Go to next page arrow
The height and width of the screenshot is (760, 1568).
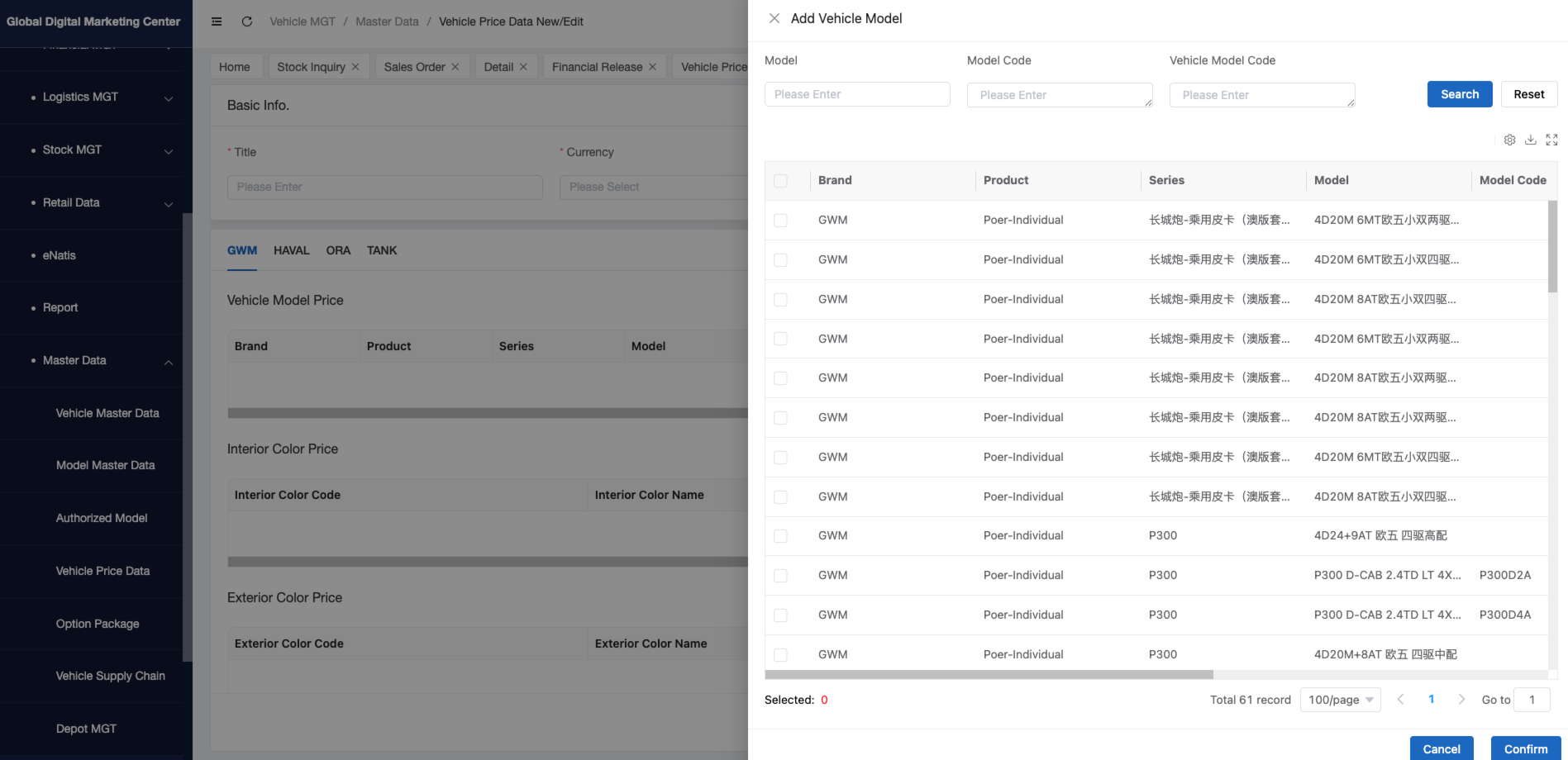(1461, 700)
